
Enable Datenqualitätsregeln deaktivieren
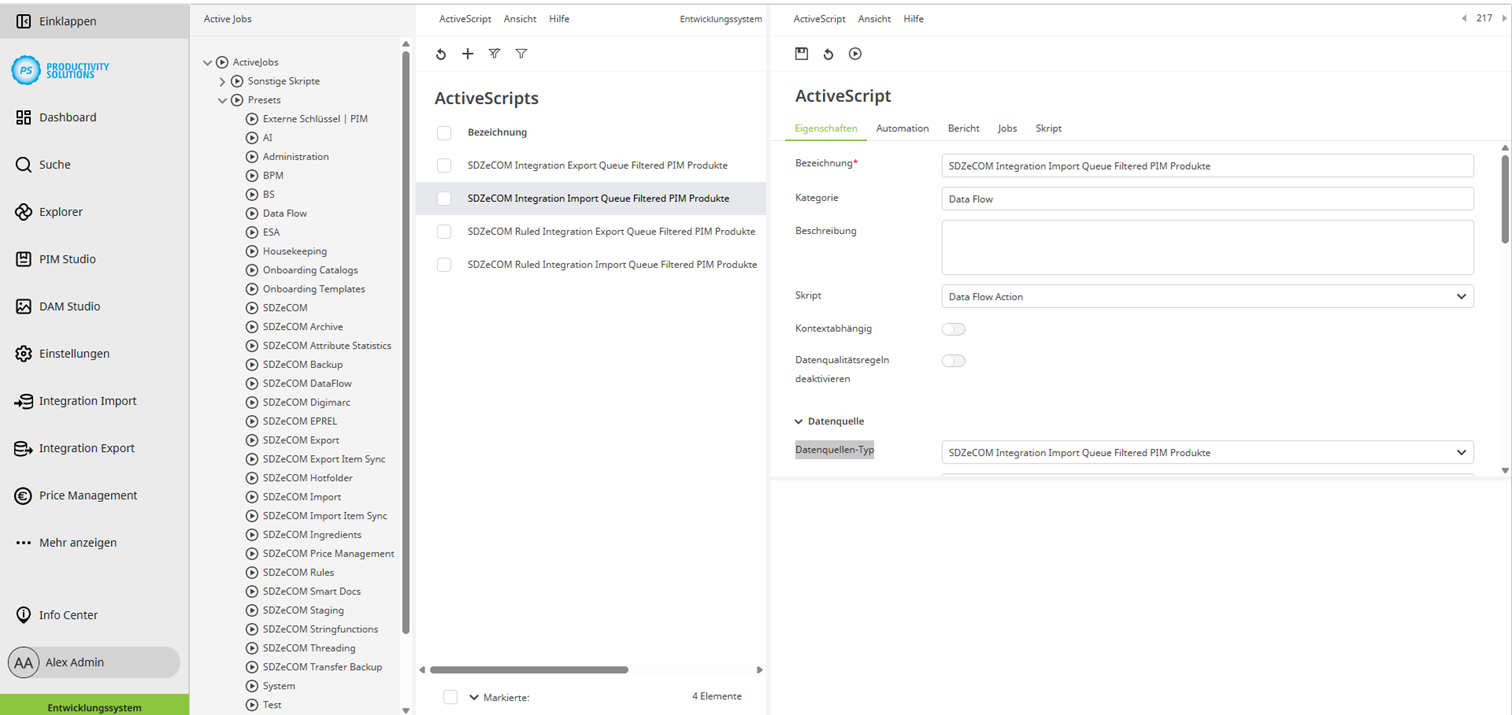[x=953, y=361]
